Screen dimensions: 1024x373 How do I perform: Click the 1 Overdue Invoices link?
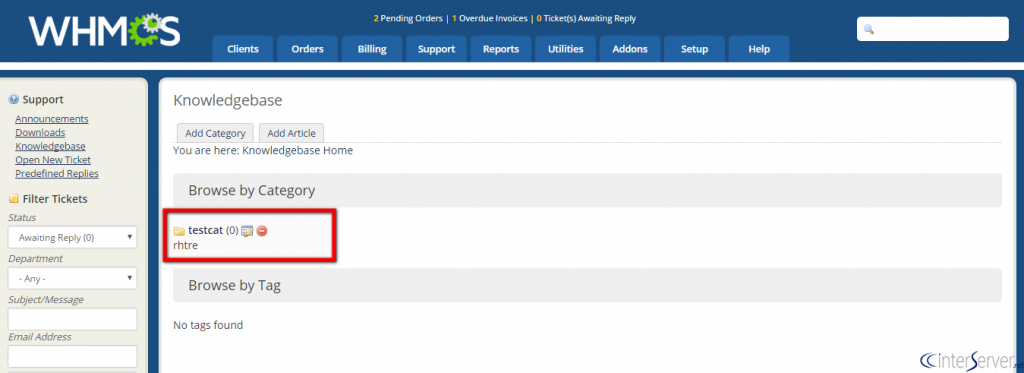tap(490, 19)
